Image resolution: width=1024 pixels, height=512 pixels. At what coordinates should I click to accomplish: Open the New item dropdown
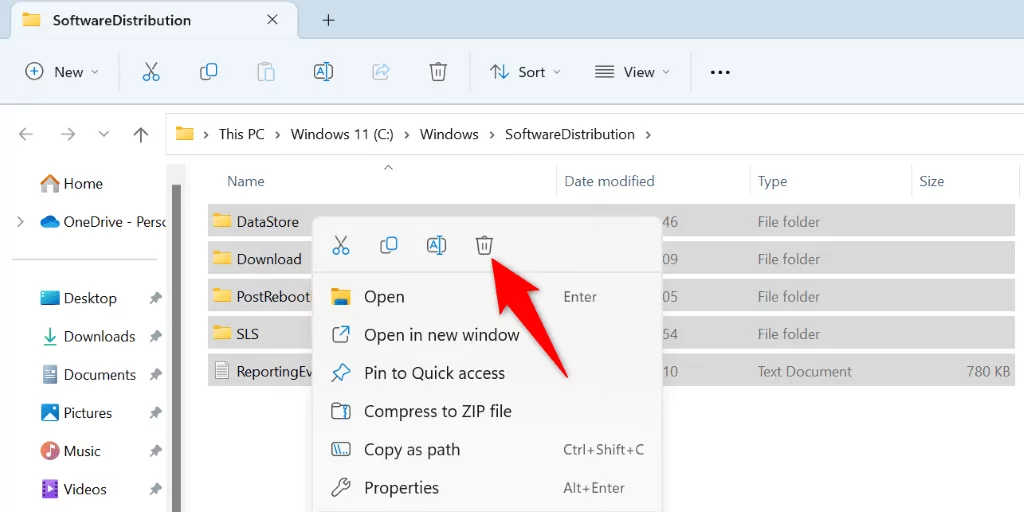(x=62, y=72)
